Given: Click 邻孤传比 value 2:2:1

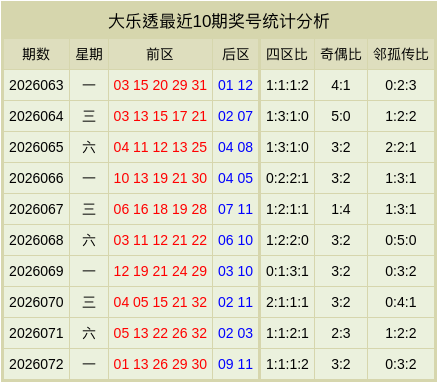Looking at the screenshot, I should point(401,147).
